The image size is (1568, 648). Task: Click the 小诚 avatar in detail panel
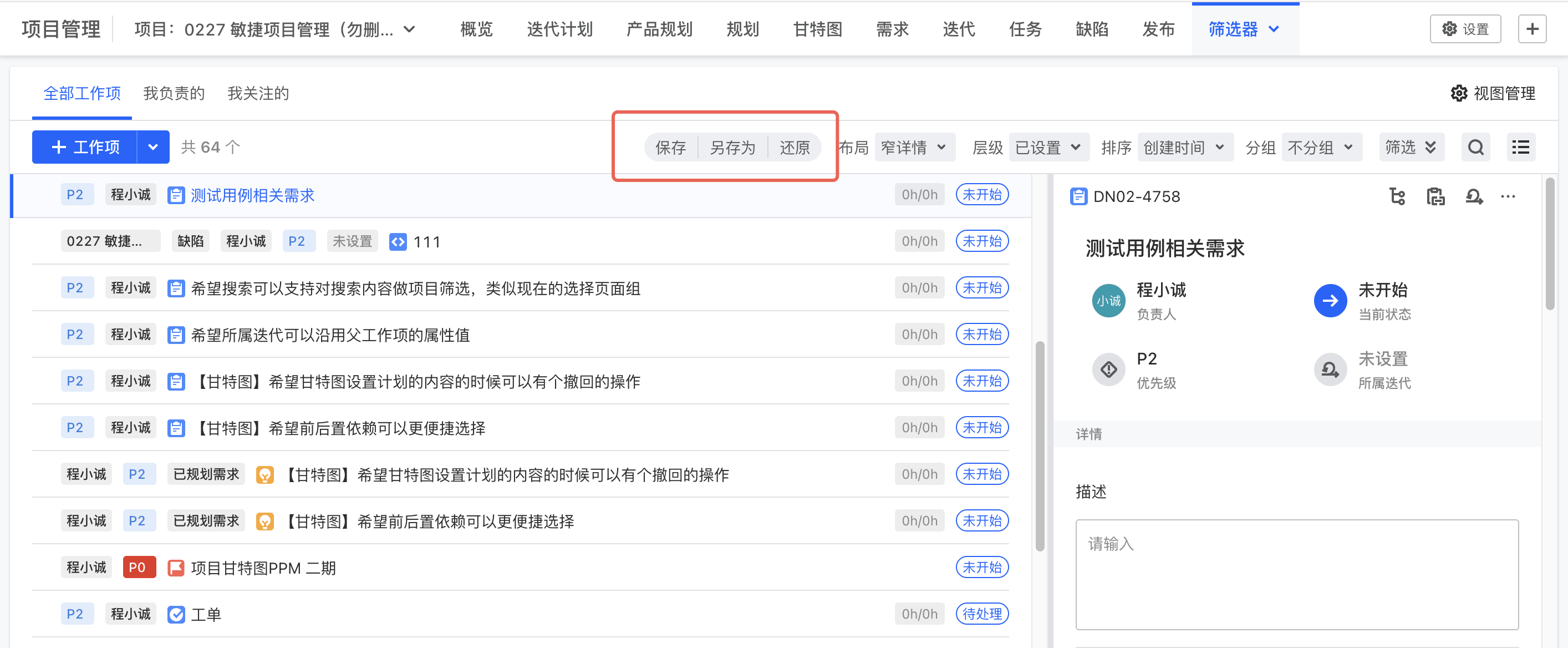click(1109, 300)
